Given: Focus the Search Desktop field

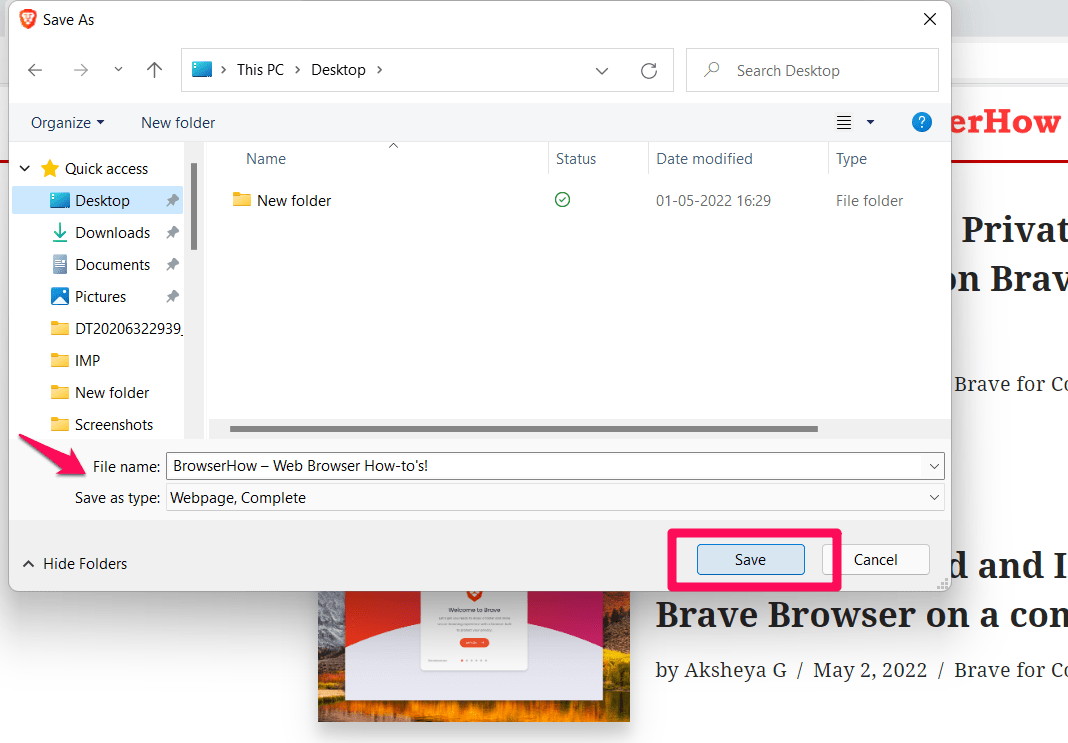Looking at the screenshot, I should click(812, 70).
